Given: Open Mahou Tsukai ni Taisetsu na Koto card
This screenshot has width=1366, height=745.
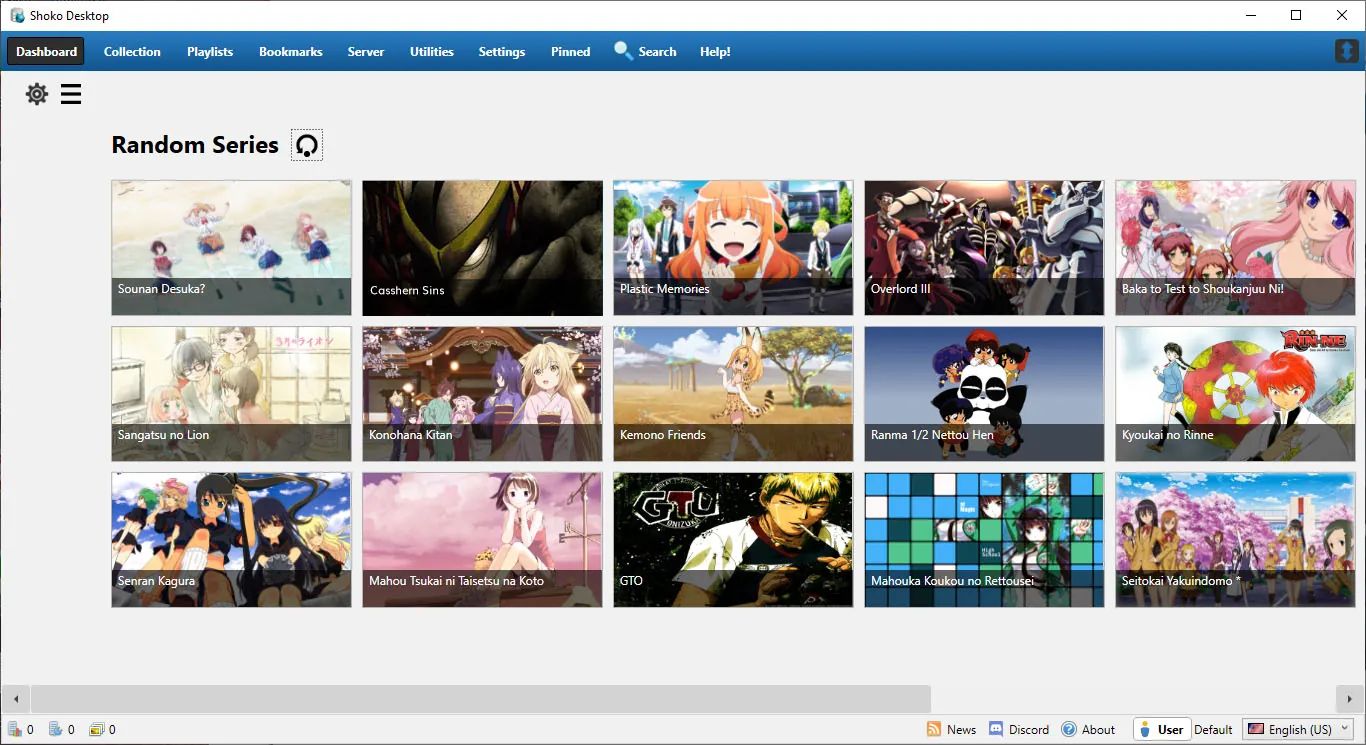Looking at the screenshot, I should pos(482,540).
